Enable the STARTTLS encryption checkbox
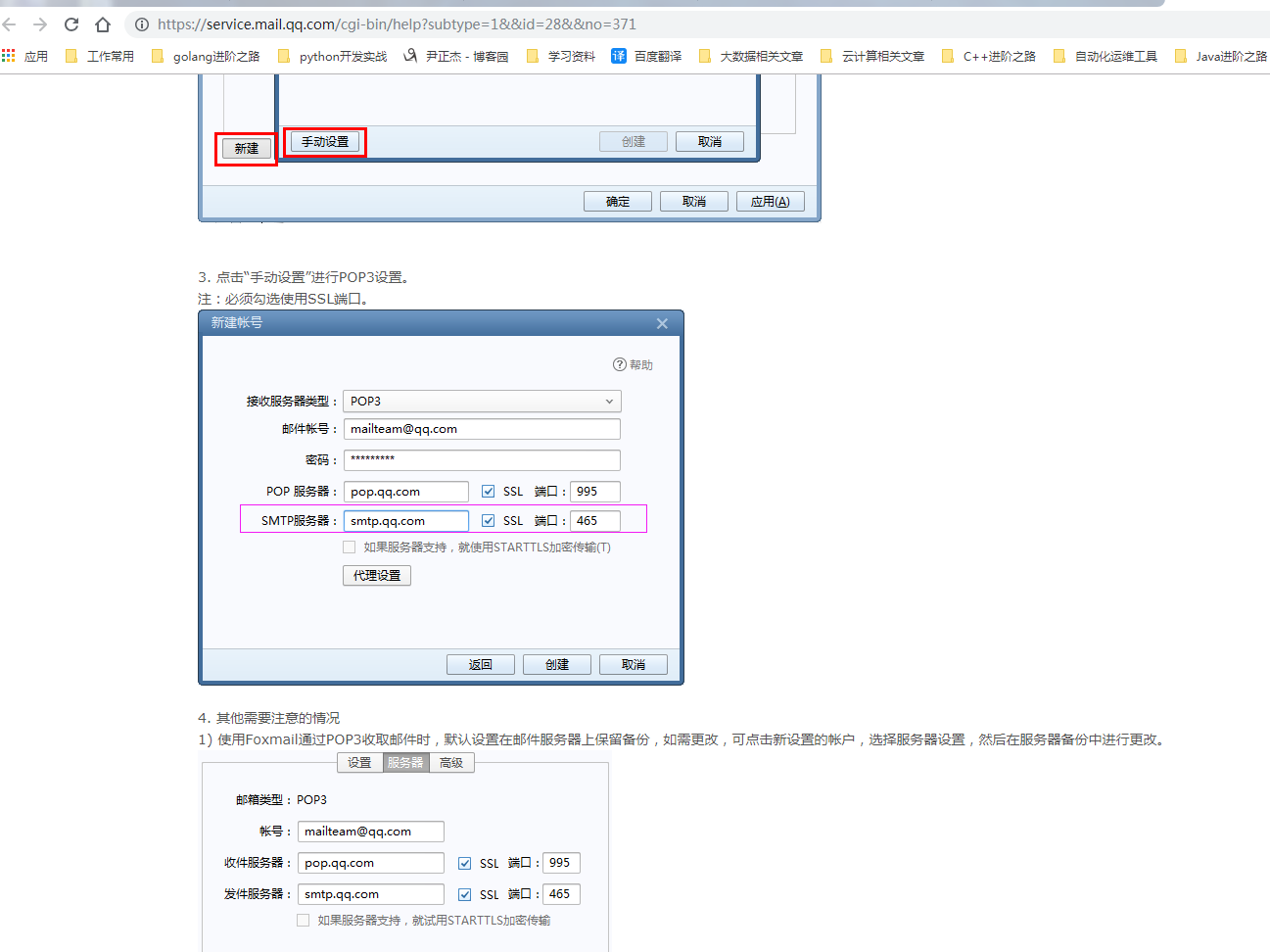 pyautogui.click(x=350, y=547)
